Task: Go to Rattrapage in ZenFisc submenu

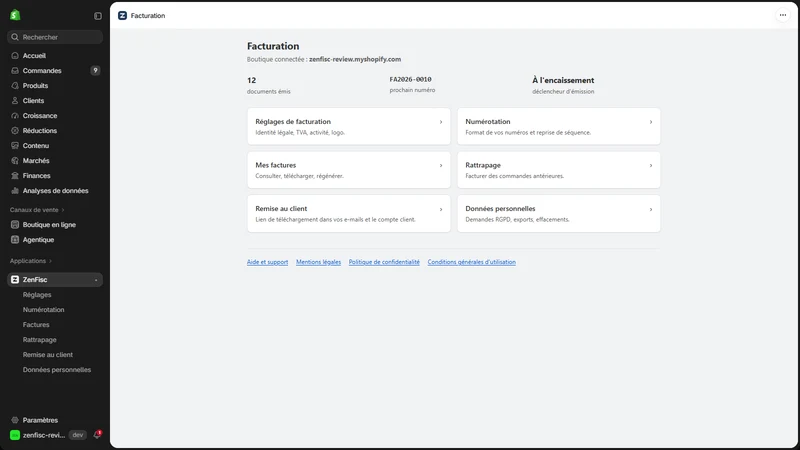Action: (x=39, y=340)
